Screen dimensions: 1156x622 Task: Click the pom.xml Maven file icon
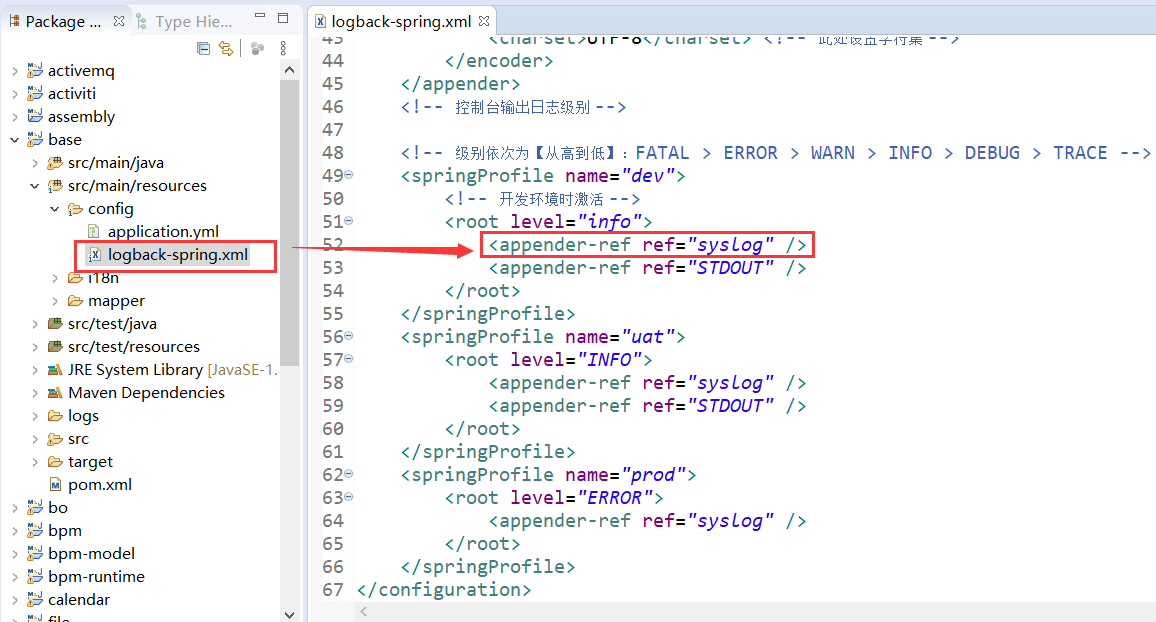(55, 485)
